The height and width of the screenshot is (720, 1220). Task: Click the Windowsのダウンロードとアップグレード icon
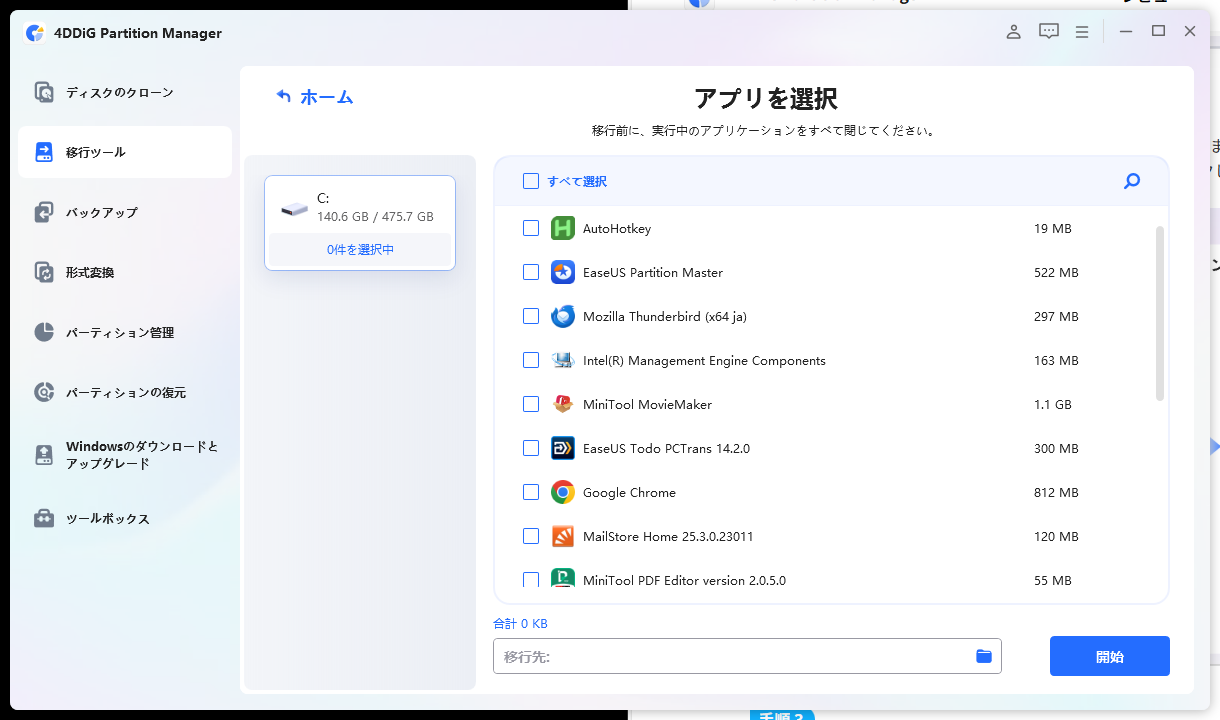(44, 455)
